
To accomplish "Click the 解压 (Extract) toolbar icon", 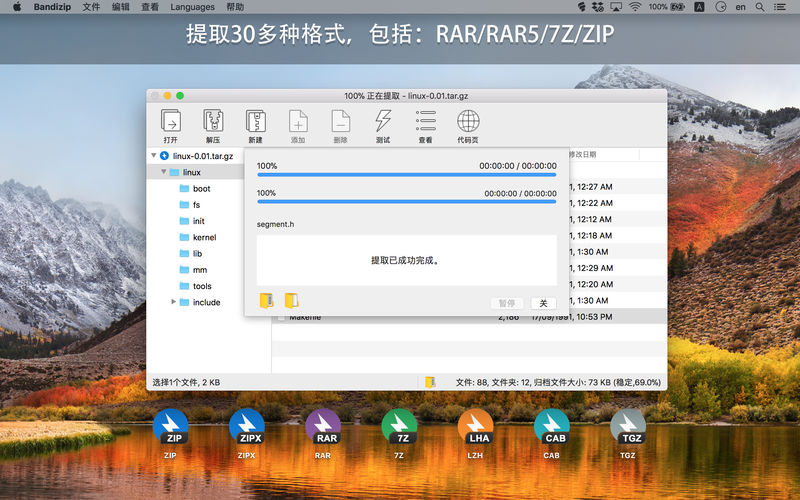I will point(213,121).
